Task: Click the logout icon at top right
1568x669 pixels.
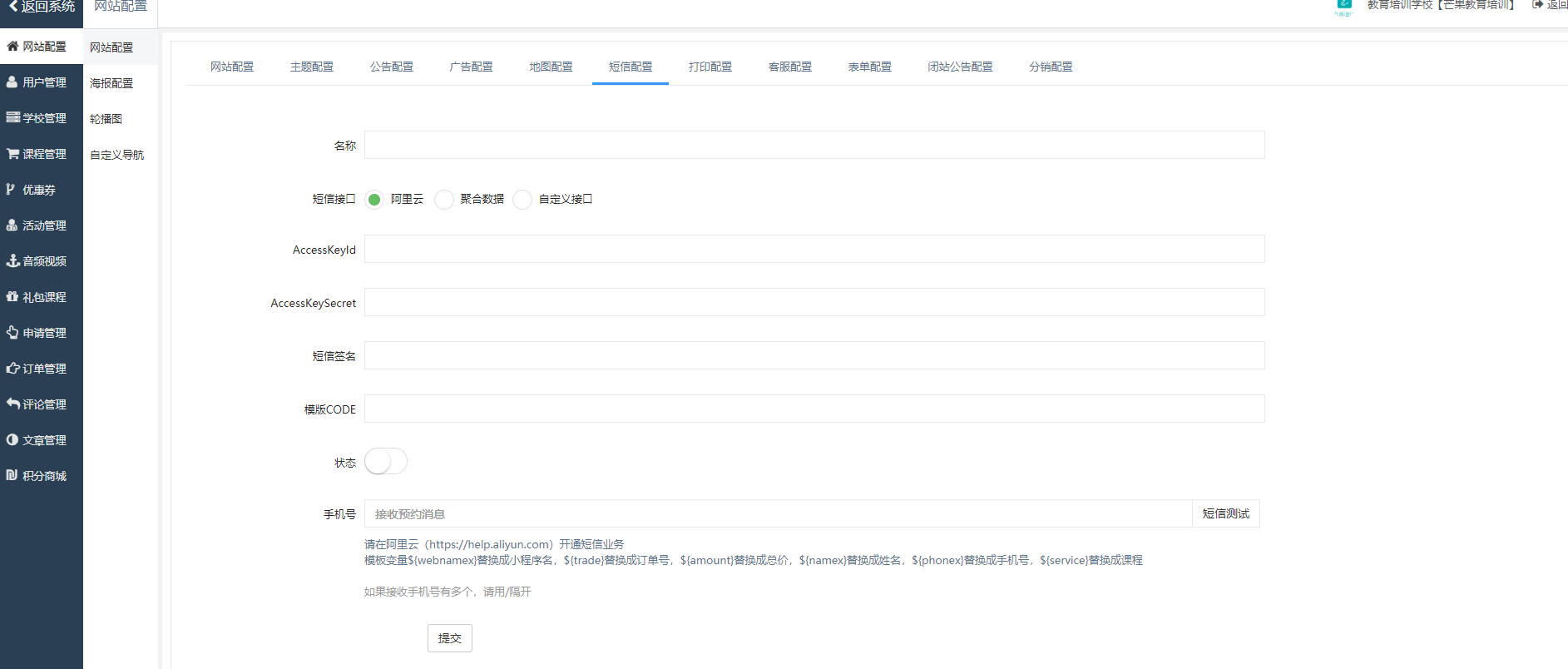Action: point(1538,5)
